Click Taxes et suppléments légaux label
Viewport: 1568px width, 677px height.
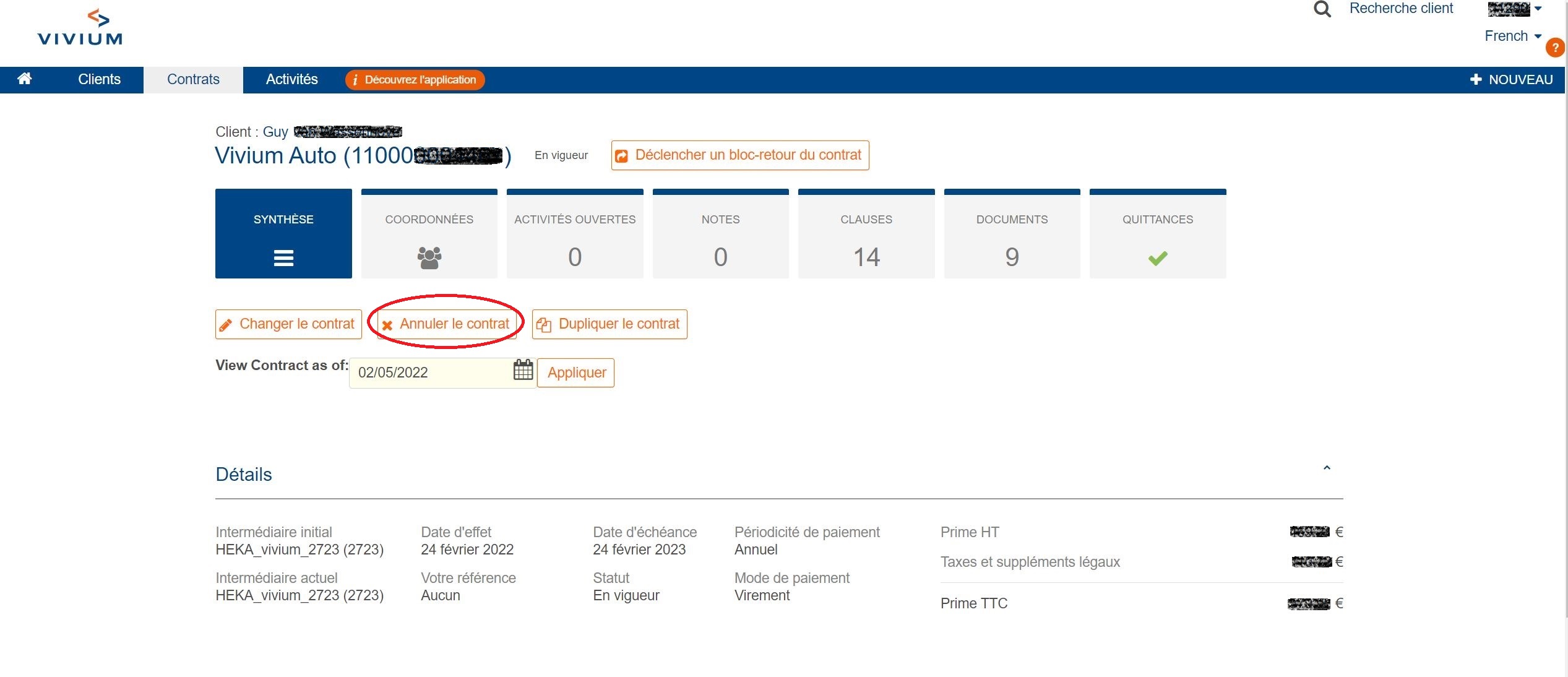[x=1030, y=562]
